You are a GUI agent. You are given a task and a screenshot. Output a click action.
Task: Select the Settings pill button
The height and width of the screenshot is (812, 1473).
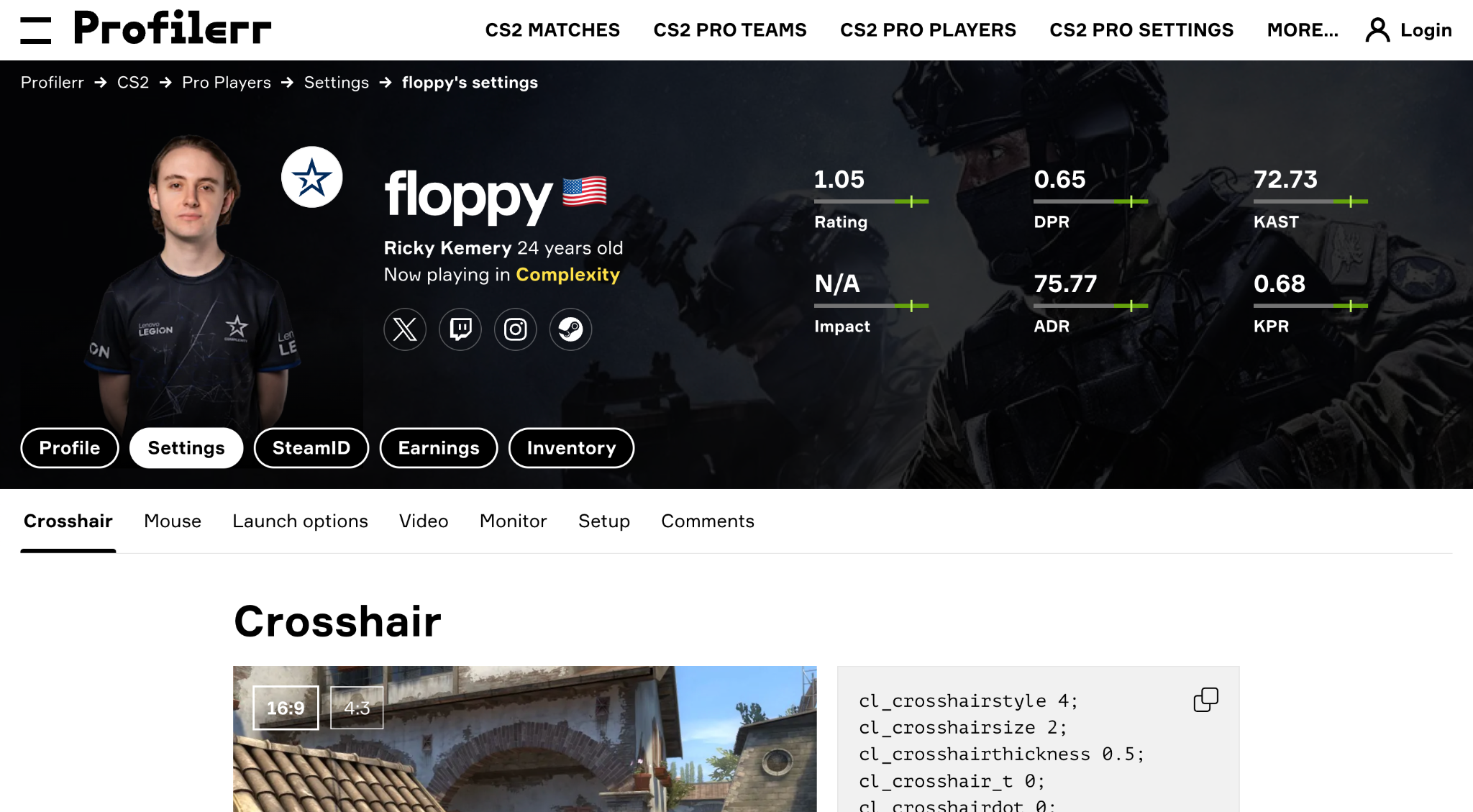186,448
